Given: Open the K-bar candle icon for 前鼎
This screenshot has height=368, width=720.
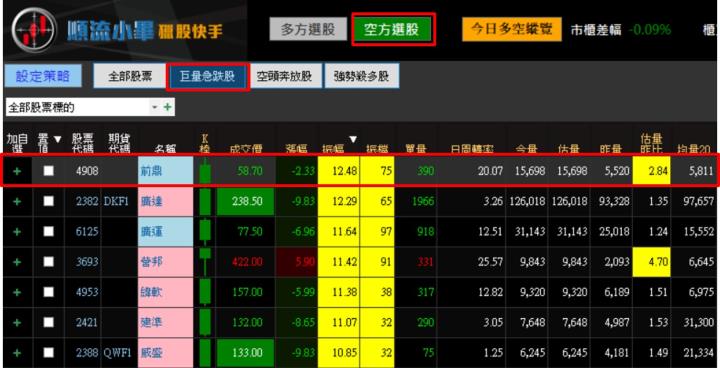Looking at the screenshot, I should click(205, 171).
